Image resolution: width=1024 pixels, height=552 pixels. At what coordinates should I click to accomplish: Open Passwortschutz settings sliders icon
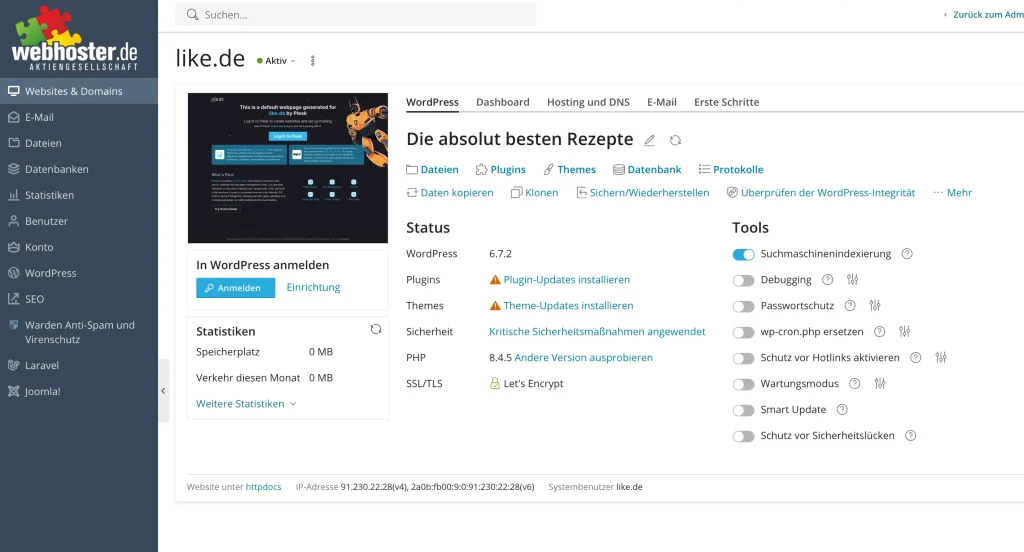coord(875,306)
